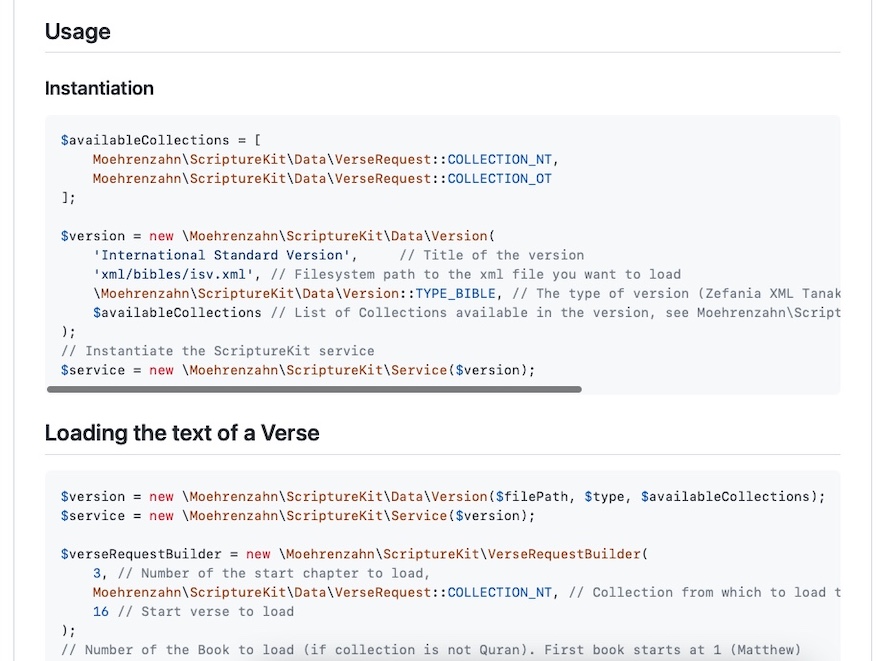Click the $verseRequestBuilder variable name
The image size is (887, 661).
coord(141,554)
